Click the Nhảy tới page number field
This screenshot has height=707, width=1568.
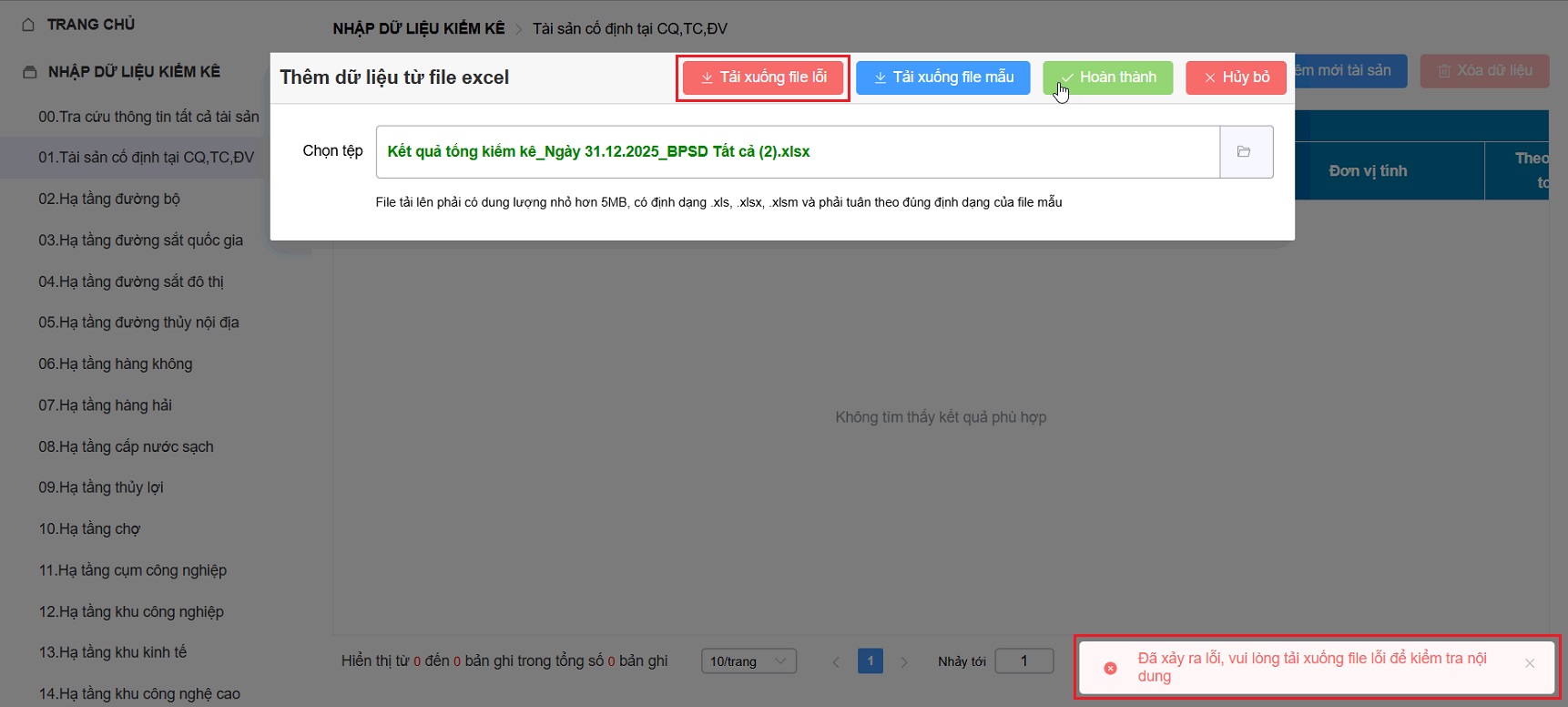point(1023,661)
